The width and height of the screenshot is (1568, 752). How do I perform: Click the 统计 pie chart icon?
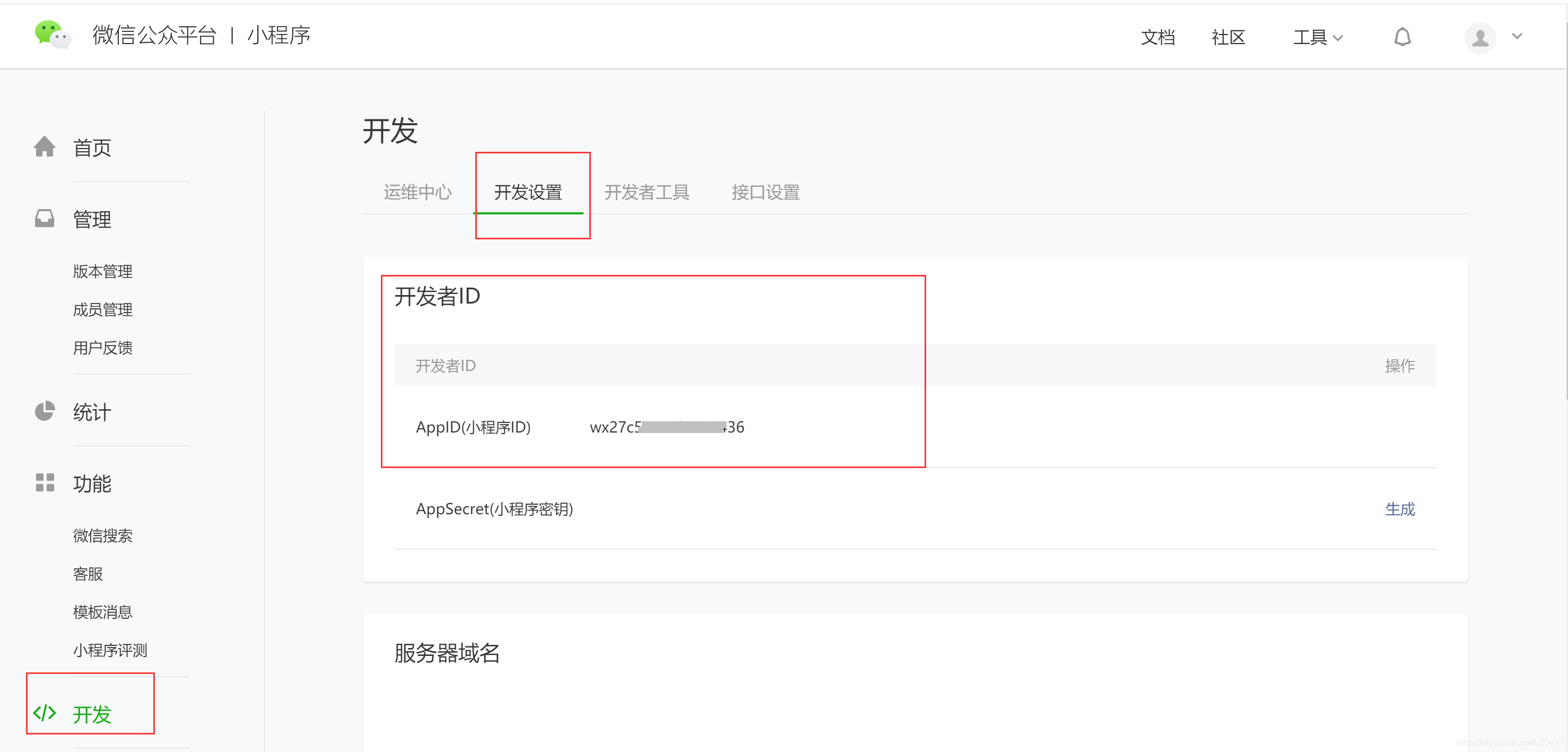tap(45, 412)
